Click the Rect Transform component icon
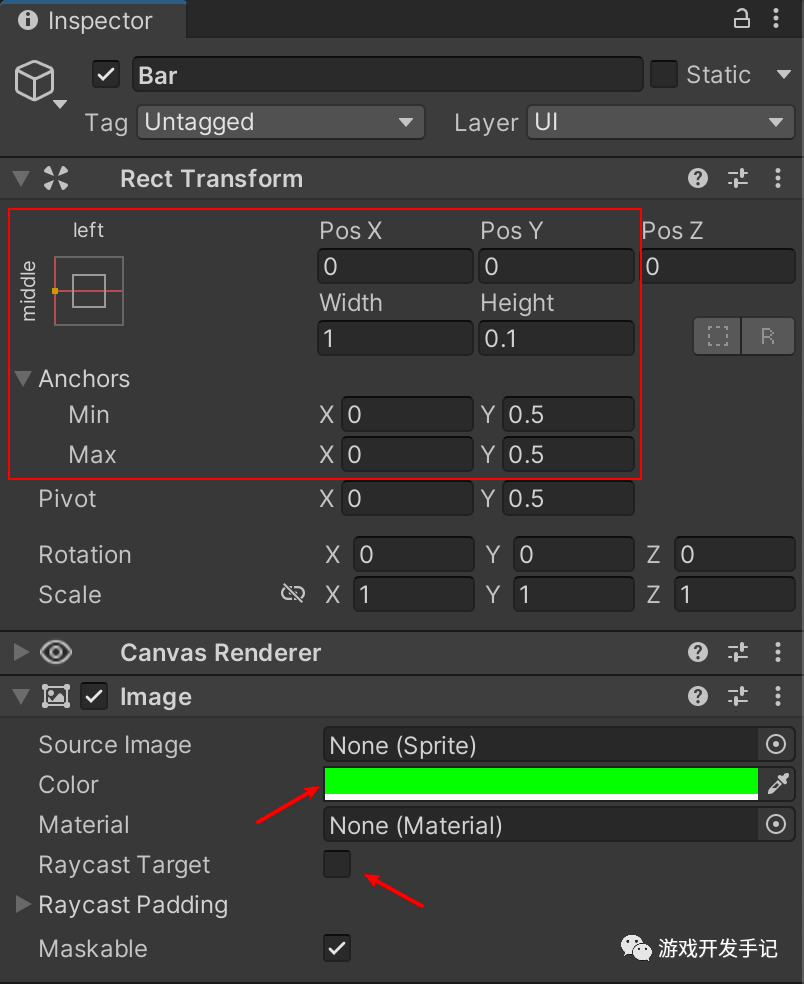 (56, 178)
